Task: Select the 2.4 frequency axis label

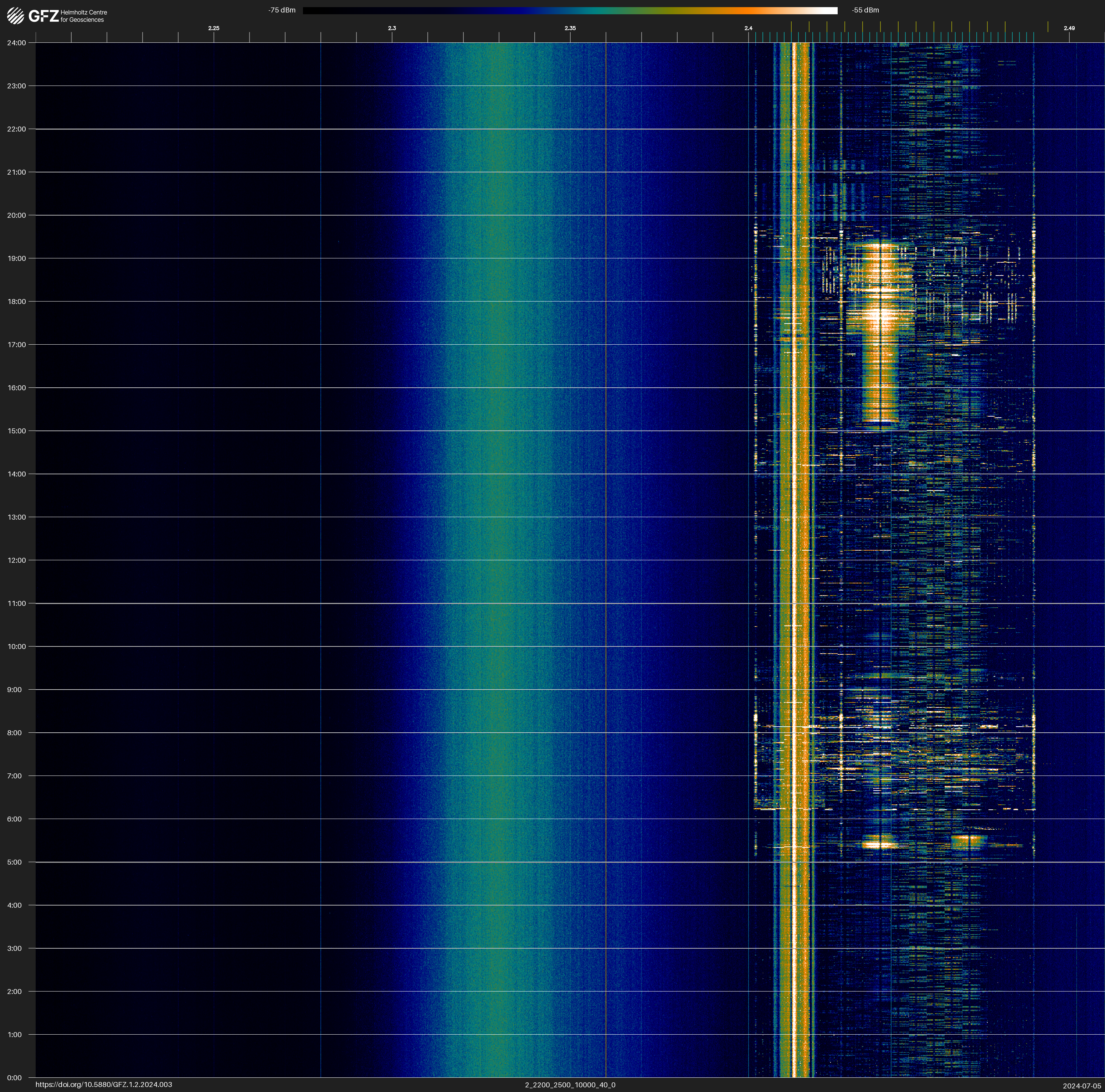Action: click(748, 28)
